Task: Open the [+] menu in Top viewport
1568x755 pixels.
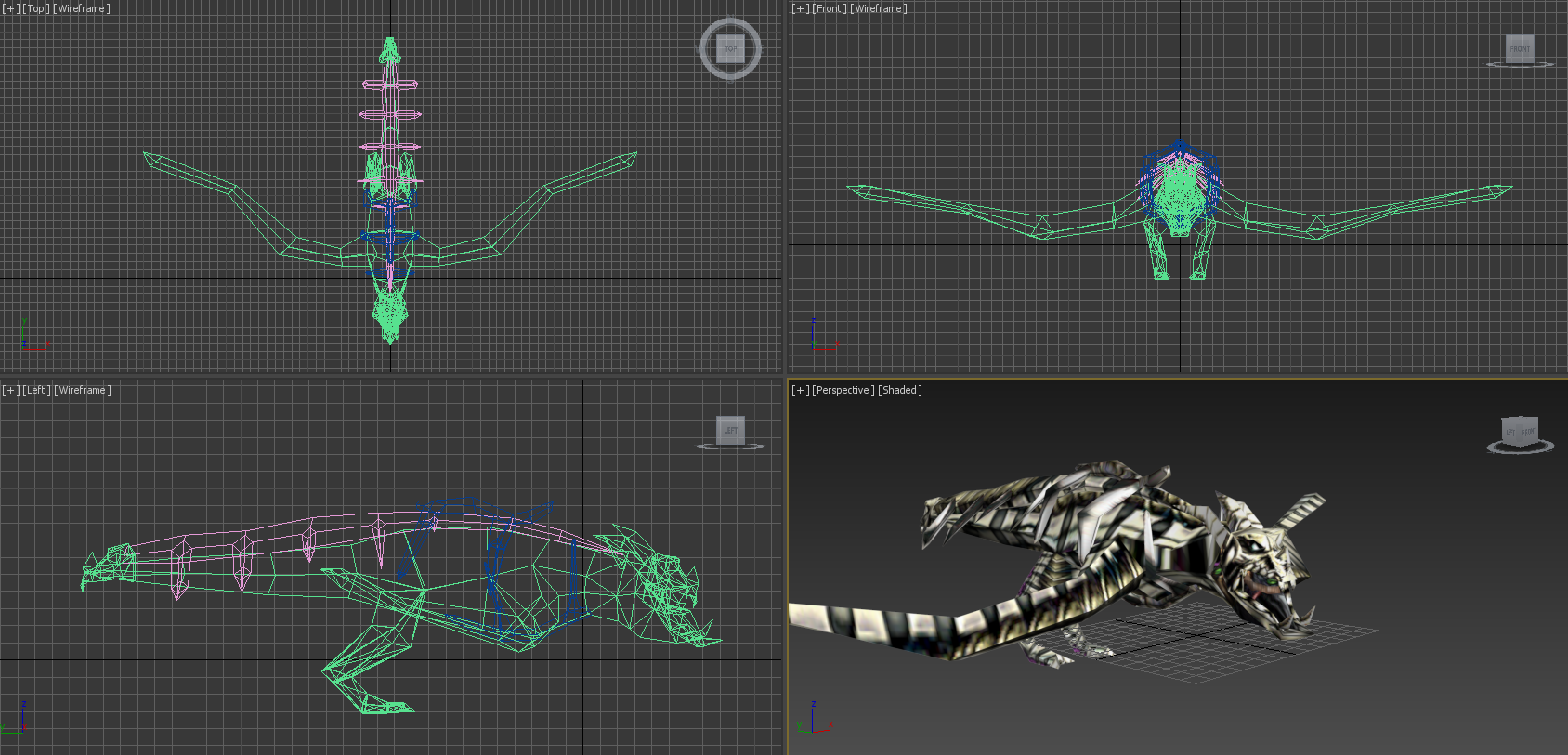Action: pyautogui.click(x=10, y=8)
